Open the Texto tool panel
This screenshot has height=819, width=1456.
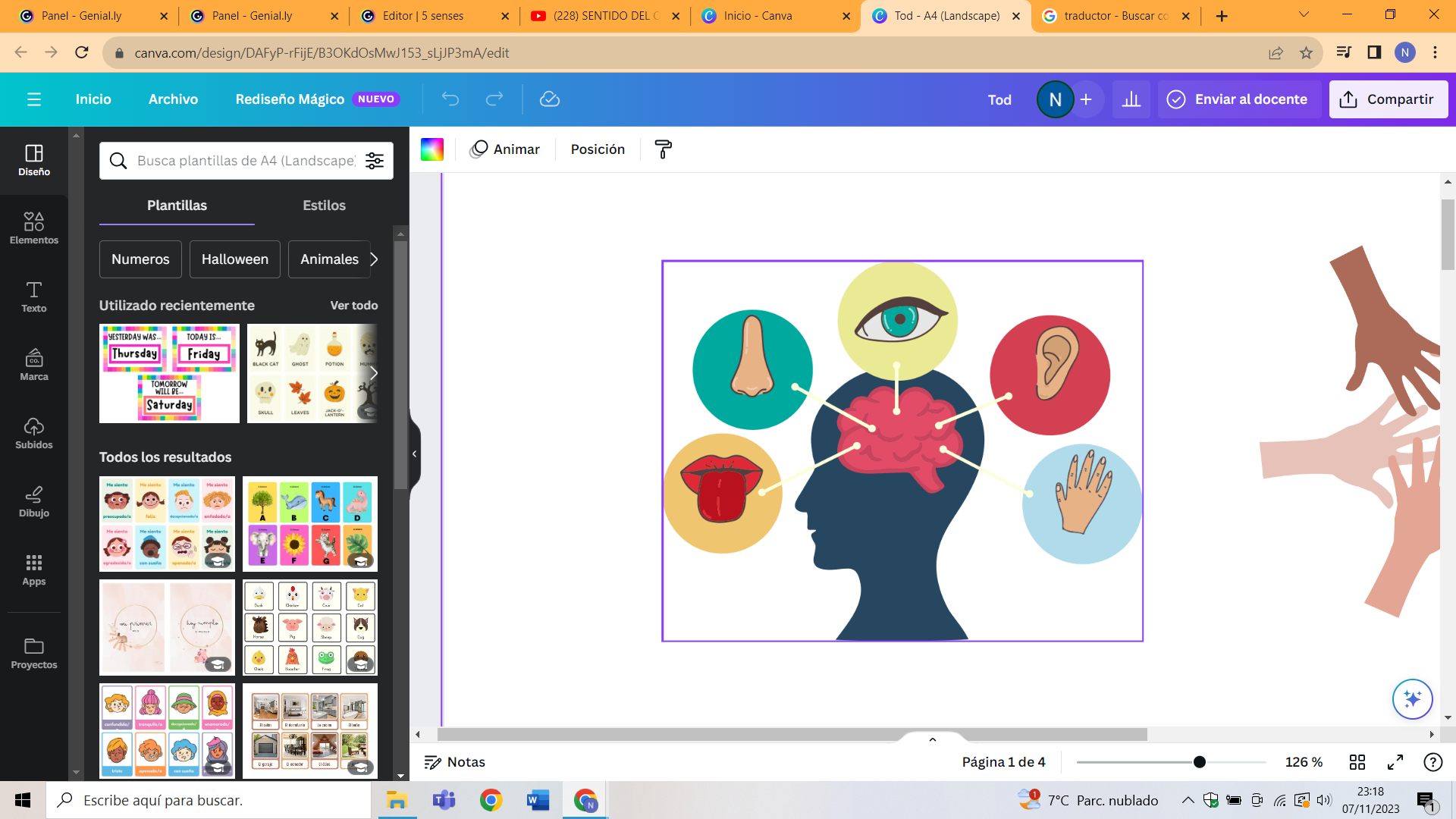click(33, 297)
